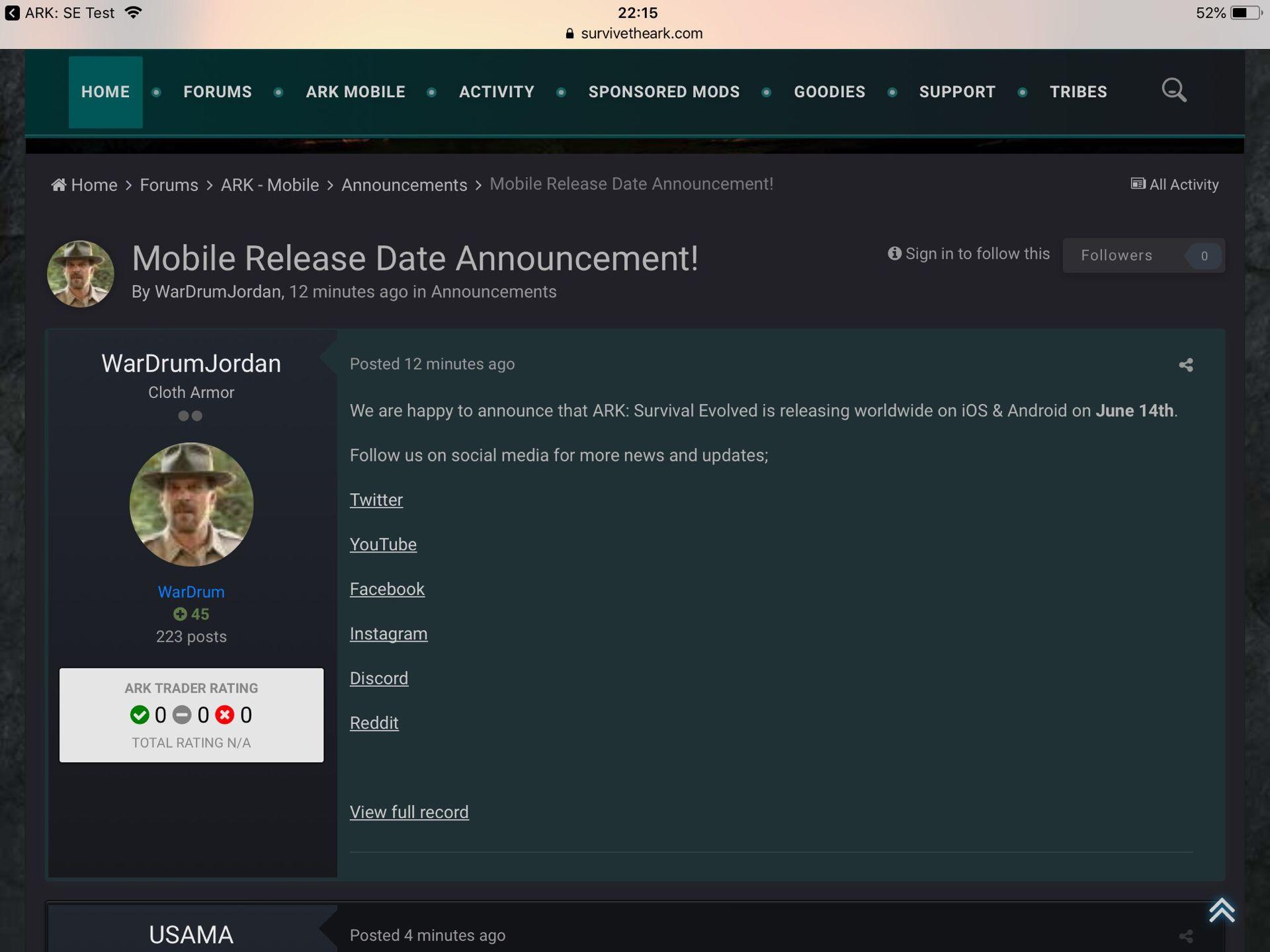1270x952 pixels.
Task: Tap the gray neutral rating icon
Action: (x=182, y=715)
